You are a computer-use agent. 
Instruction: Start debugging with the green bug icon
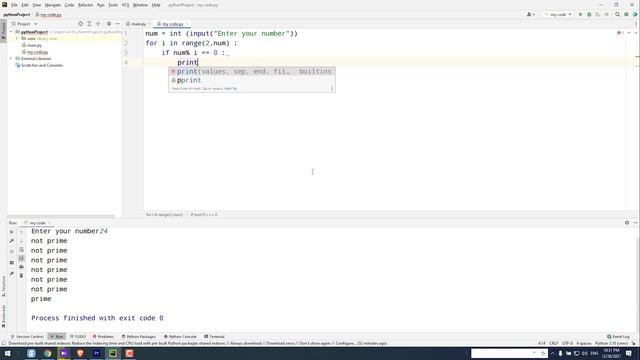click(x=589, y=14)
